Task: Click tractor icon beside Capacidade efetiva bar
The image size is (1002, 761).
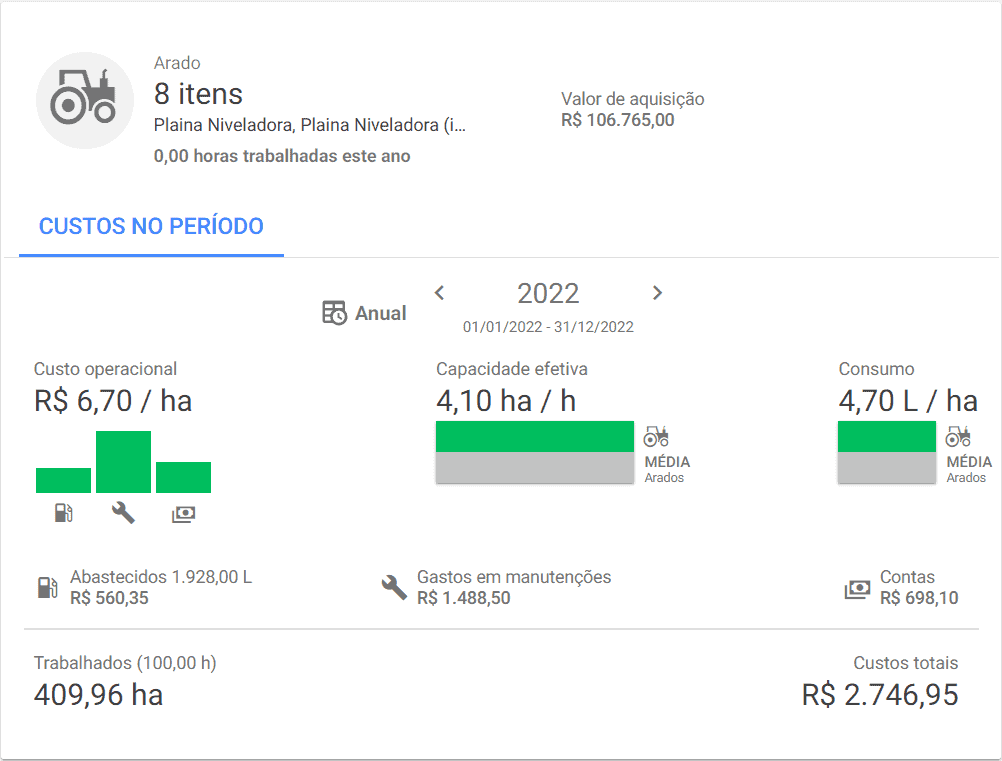Action: [656, 436]
